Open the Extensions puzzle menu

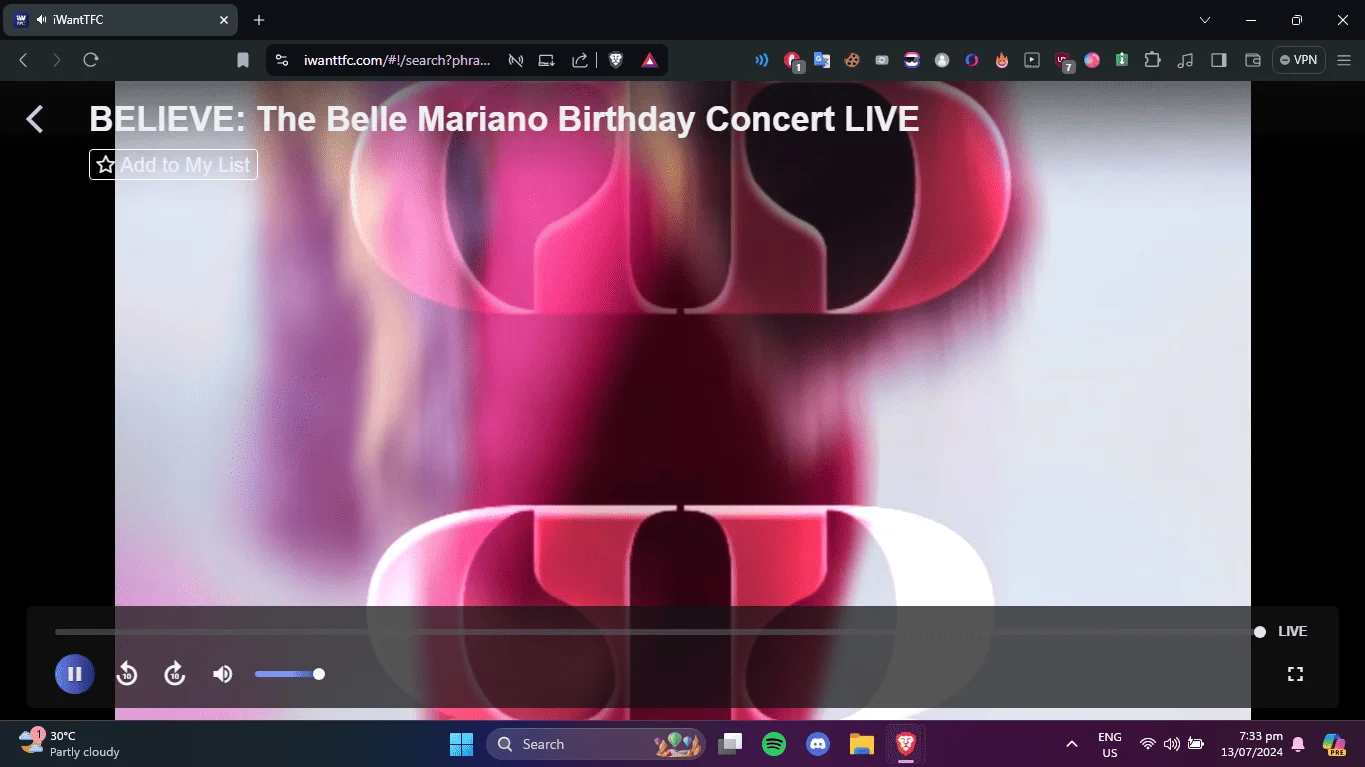click(1153, 60)
